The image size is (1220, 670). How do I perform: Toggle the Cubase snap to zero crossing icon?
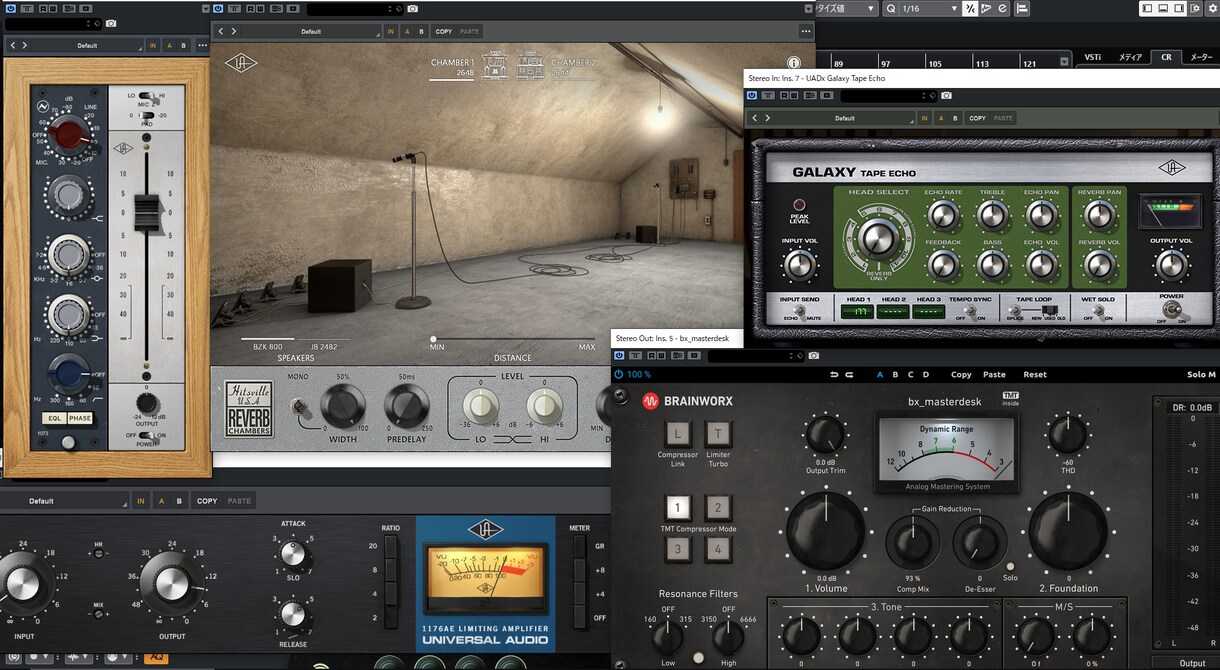tap(970, 9)
